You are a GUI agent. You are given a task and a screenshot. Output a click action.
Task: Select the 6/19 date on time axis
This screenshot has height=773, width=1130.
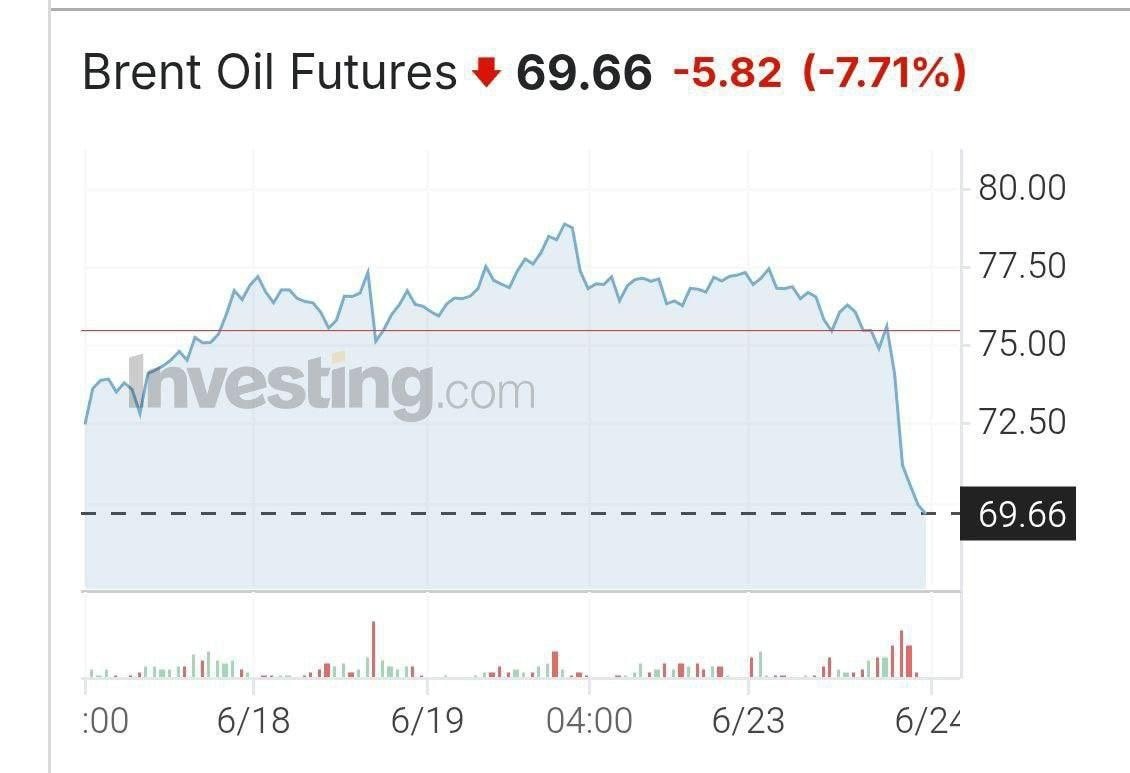[427, 720]
